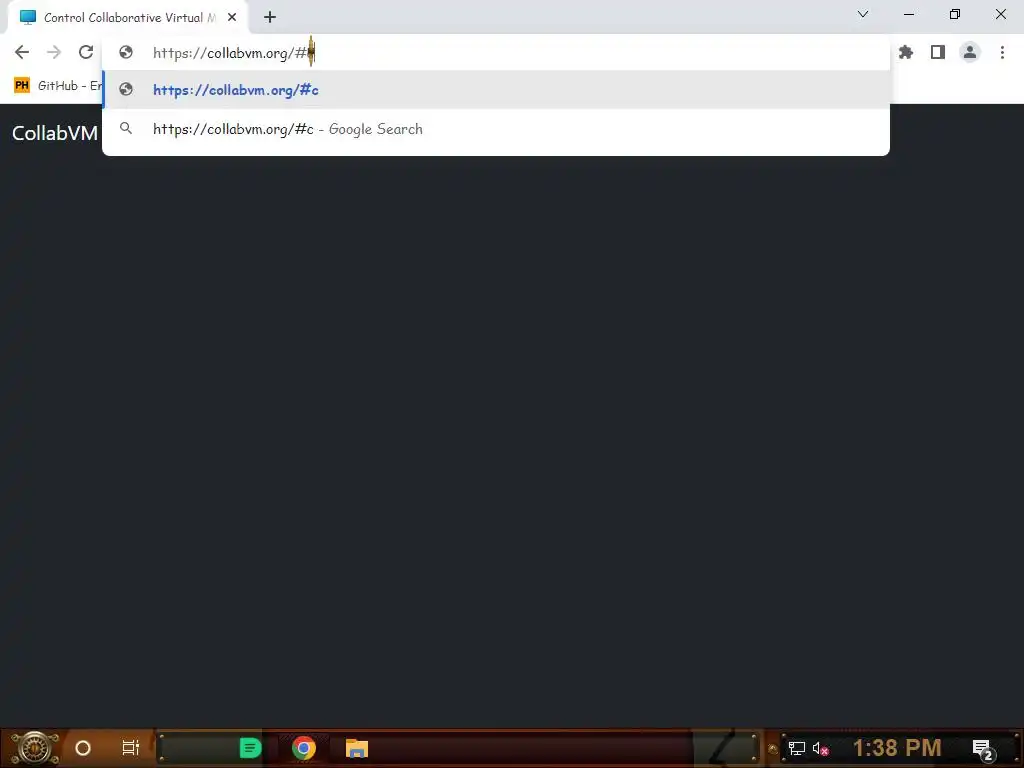Open the notification center with 2 alerts
Image resolution: width=1024 pixels, height=768 pixels.
click(982, 749)
